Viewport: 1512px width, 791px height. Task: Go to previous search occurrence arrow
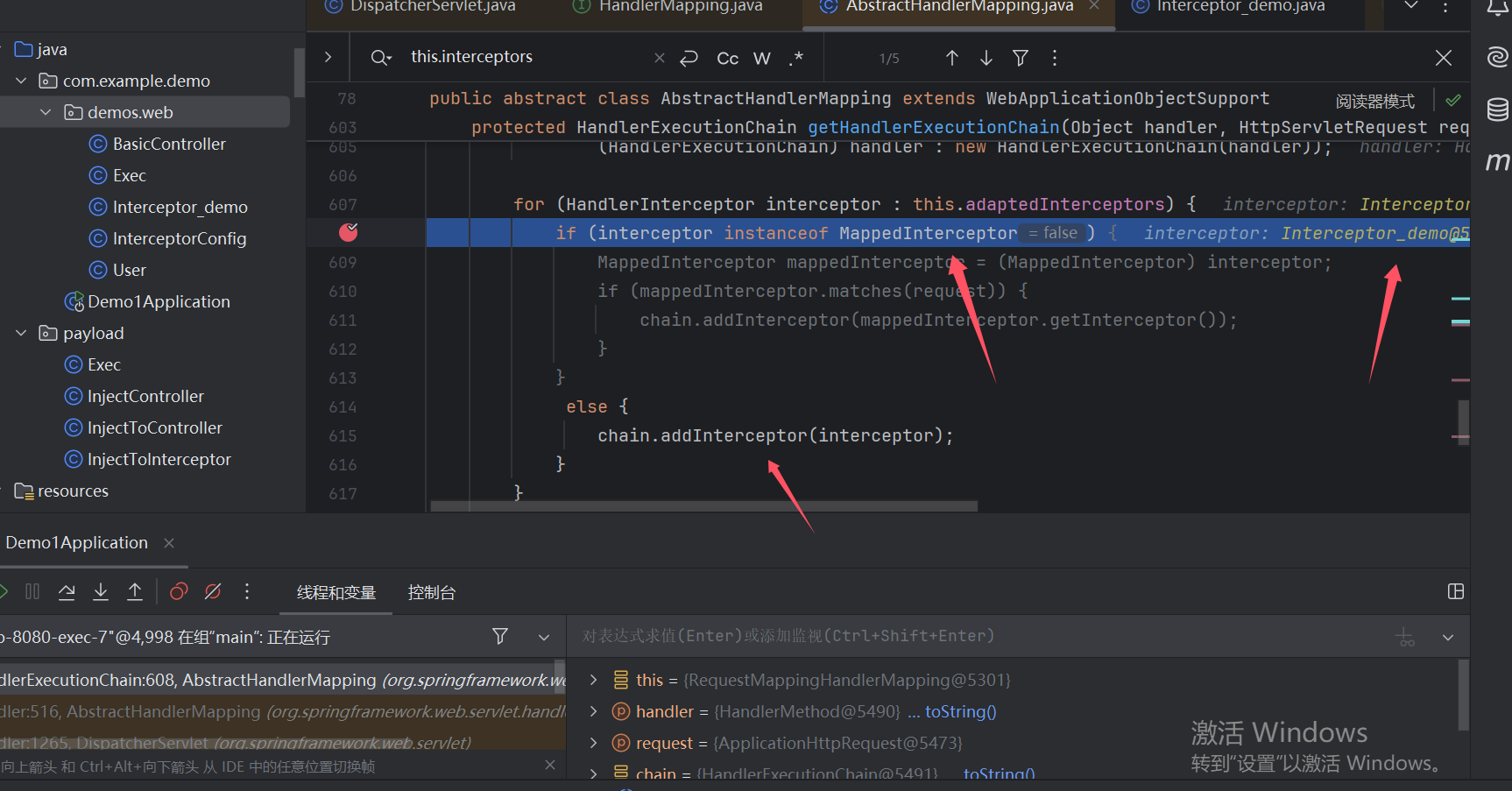(x=952, y=58)
